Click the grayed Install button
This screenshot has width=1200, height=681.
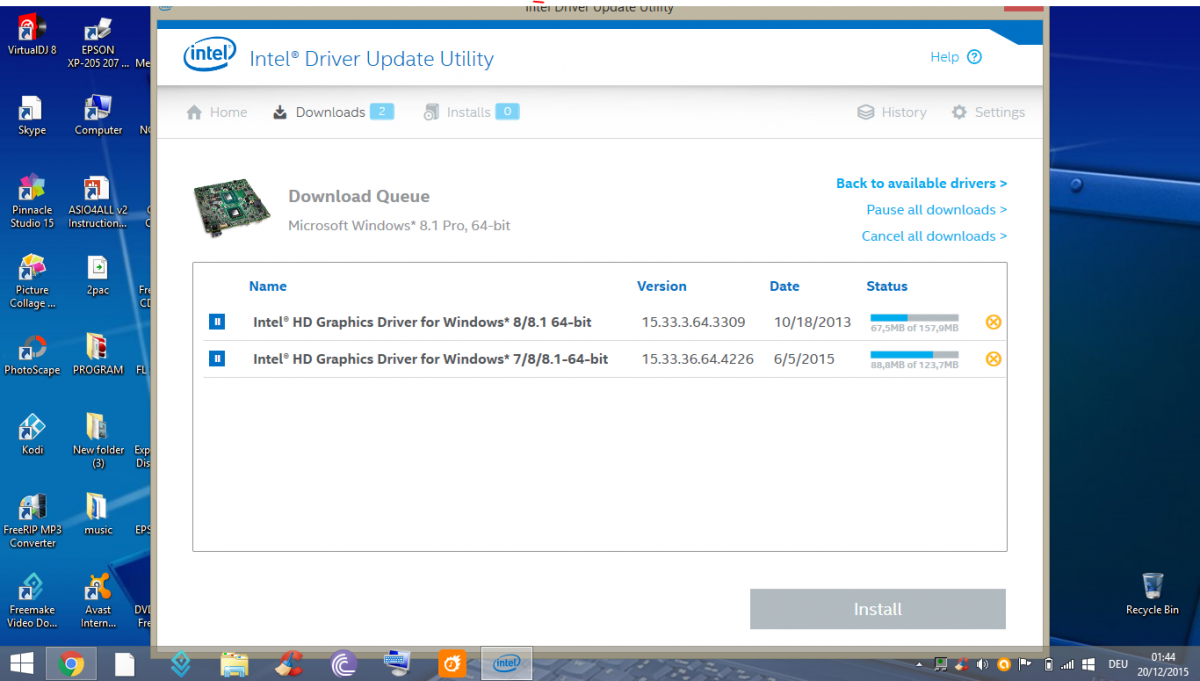point(877,609)
